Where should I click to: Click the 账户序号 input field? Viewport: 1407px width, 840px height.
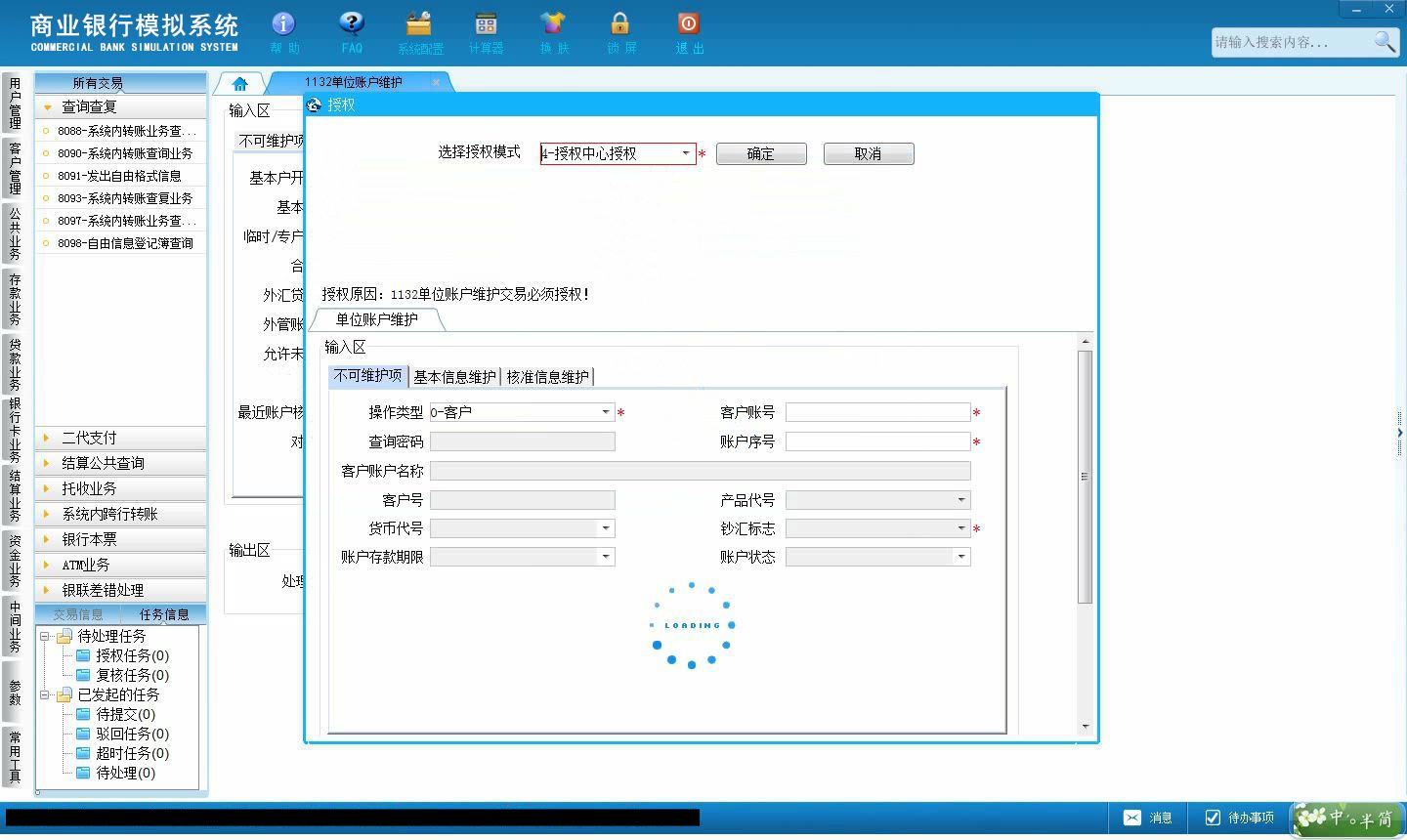coord(877,441)
